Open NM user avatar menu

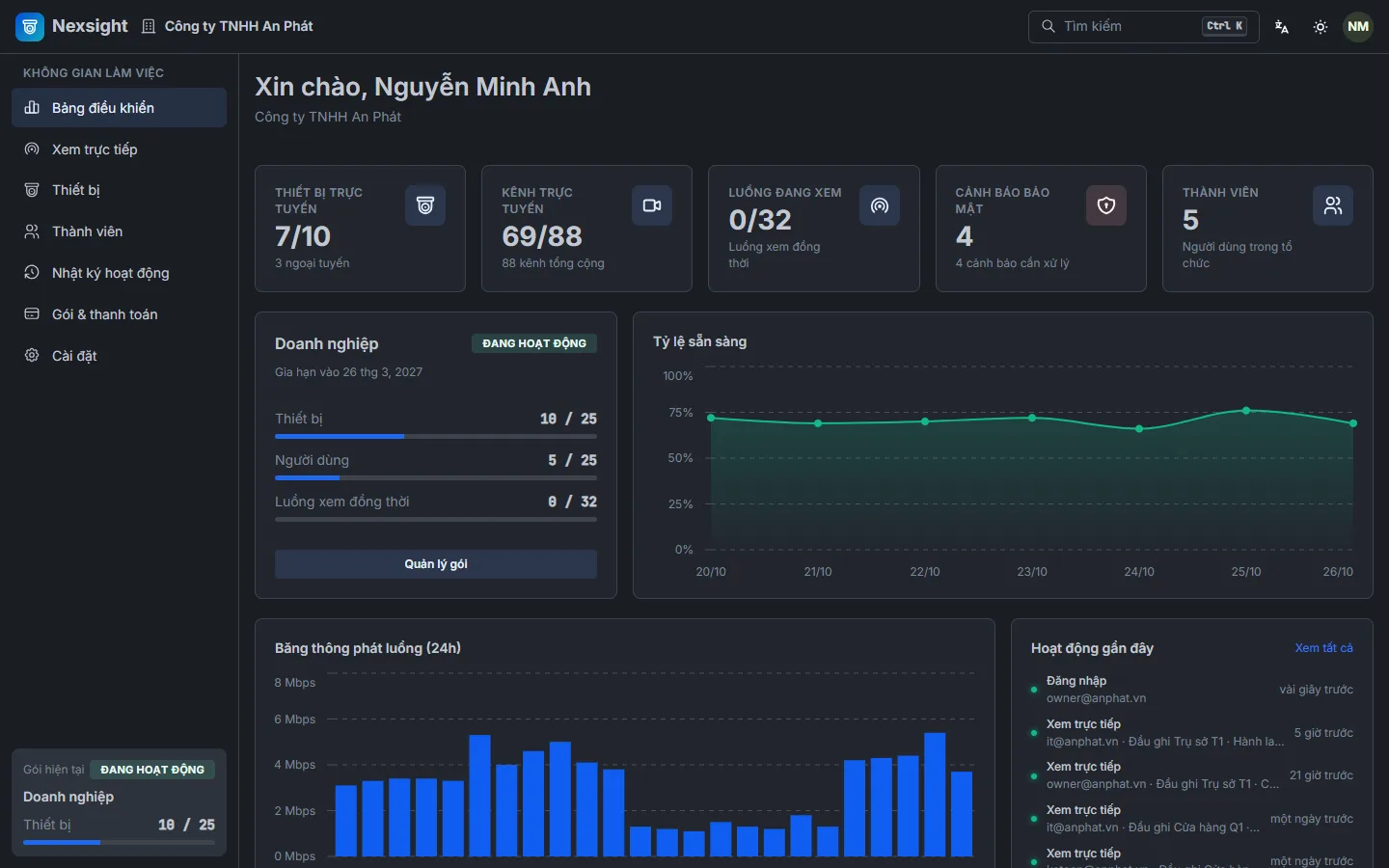[x=1358, y=27]
